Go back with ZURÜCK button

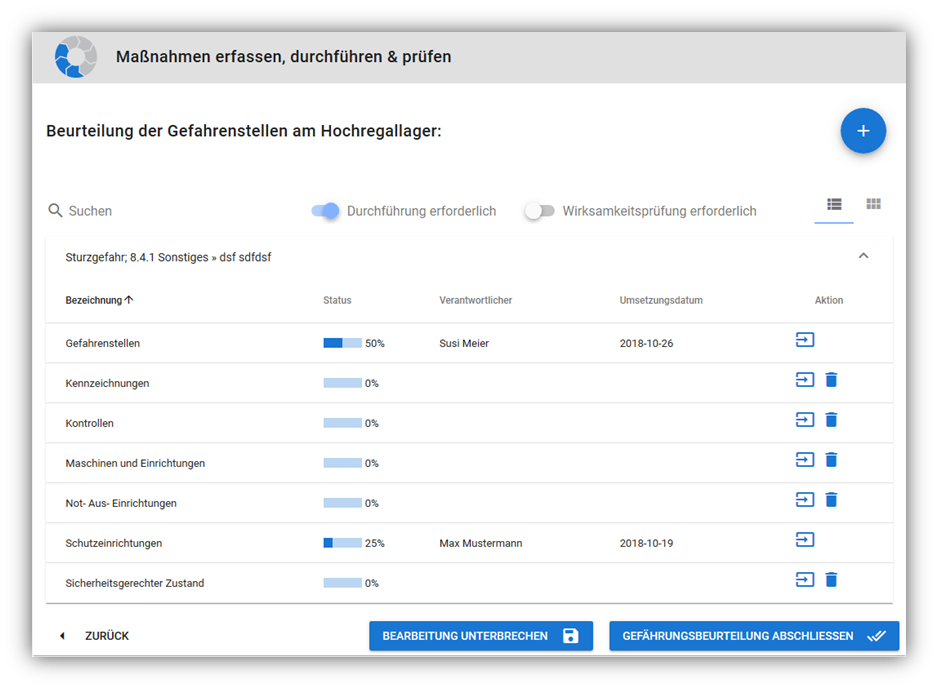click(x=95, y=636)
